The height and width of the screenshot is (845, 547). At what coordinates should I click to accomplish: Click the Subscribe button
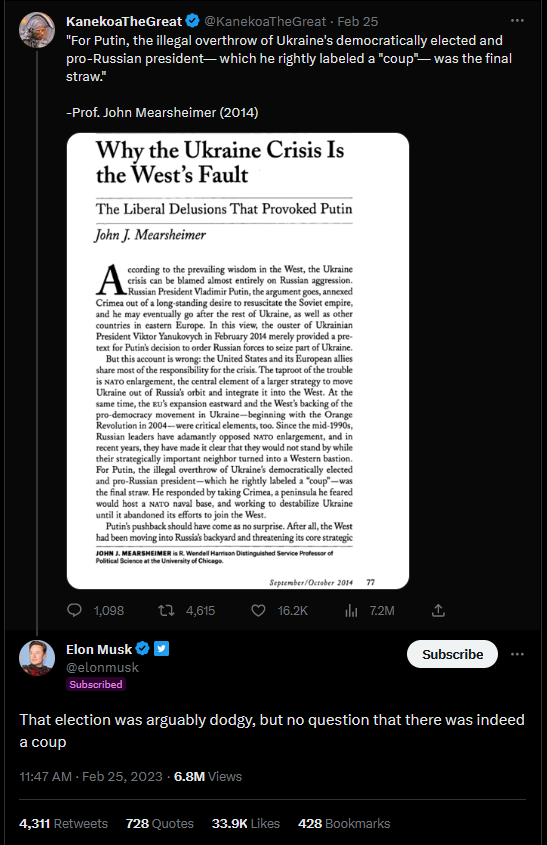(452, 654)
